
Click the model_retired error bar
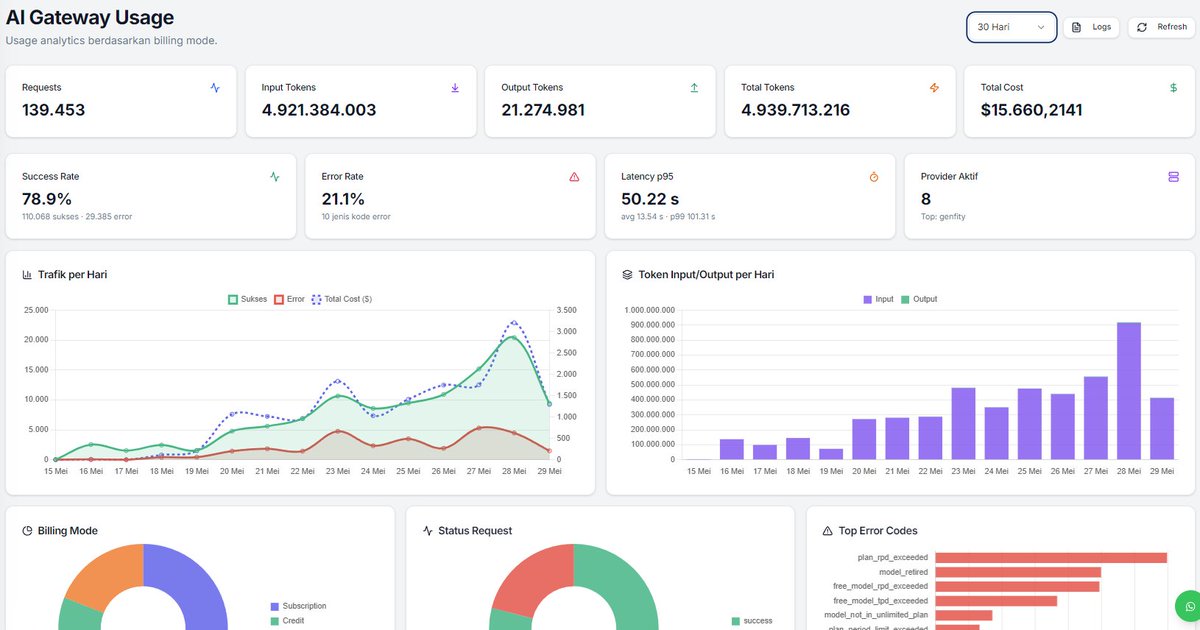[x=1018, y=572]
